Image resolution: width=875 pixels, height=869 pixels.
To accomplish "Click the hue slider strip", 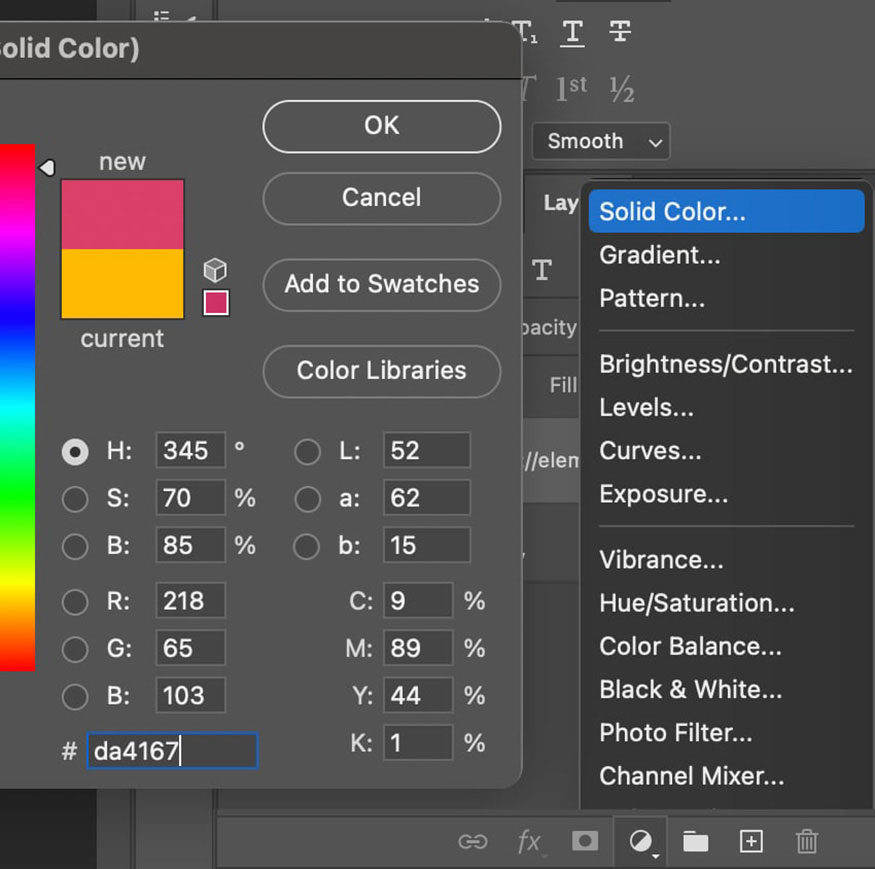I will coord(17,407).
